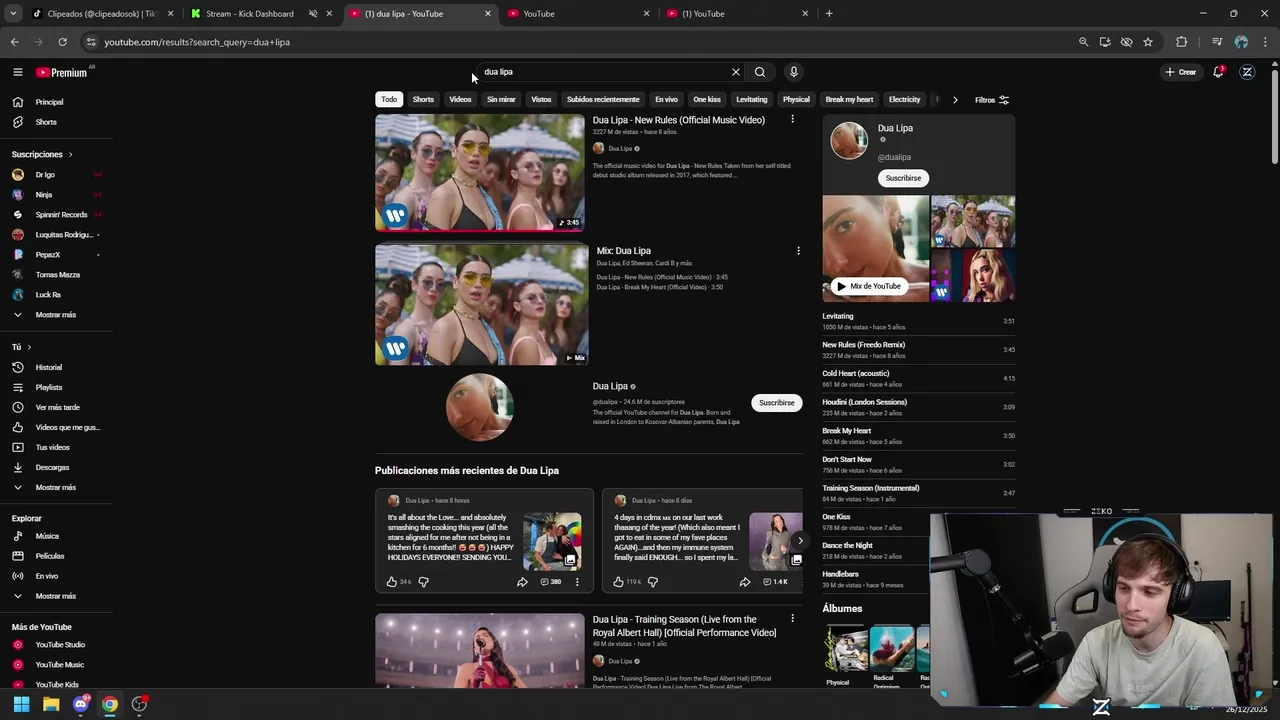The image size is (1280, 720).
Task: Open the New Rules video thumbnail
Action: (x=480, y=172)
